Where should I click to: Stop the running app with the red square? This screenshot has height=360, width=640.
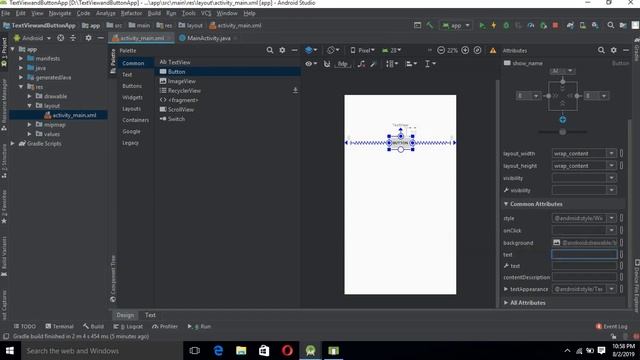[555, 25]
